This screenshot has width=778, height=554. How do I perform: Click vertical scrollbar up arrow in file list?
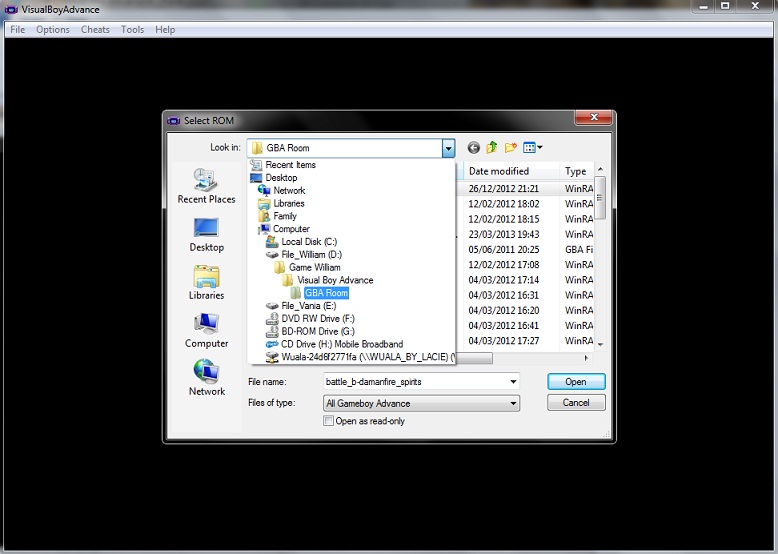point(600,170)
